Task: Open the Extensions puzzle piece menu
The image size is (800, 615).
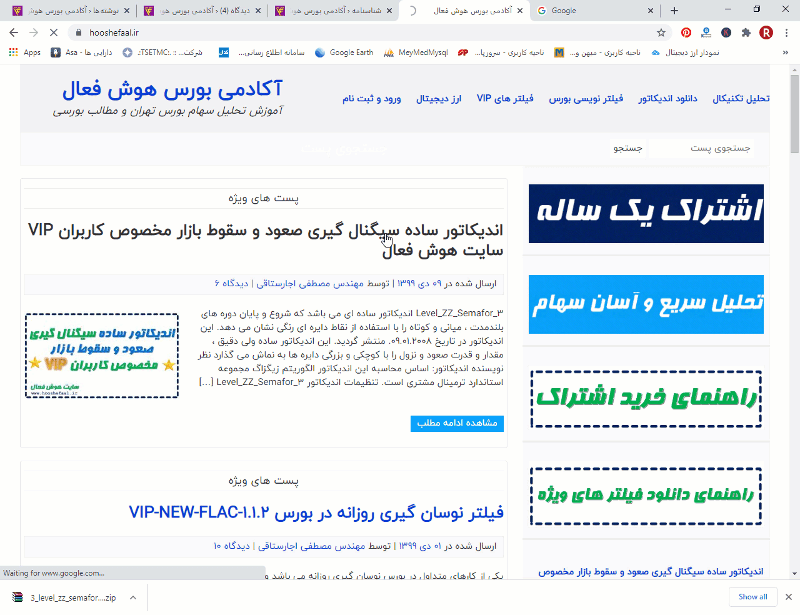Action: pyautogui.click(x=746, y=33)
